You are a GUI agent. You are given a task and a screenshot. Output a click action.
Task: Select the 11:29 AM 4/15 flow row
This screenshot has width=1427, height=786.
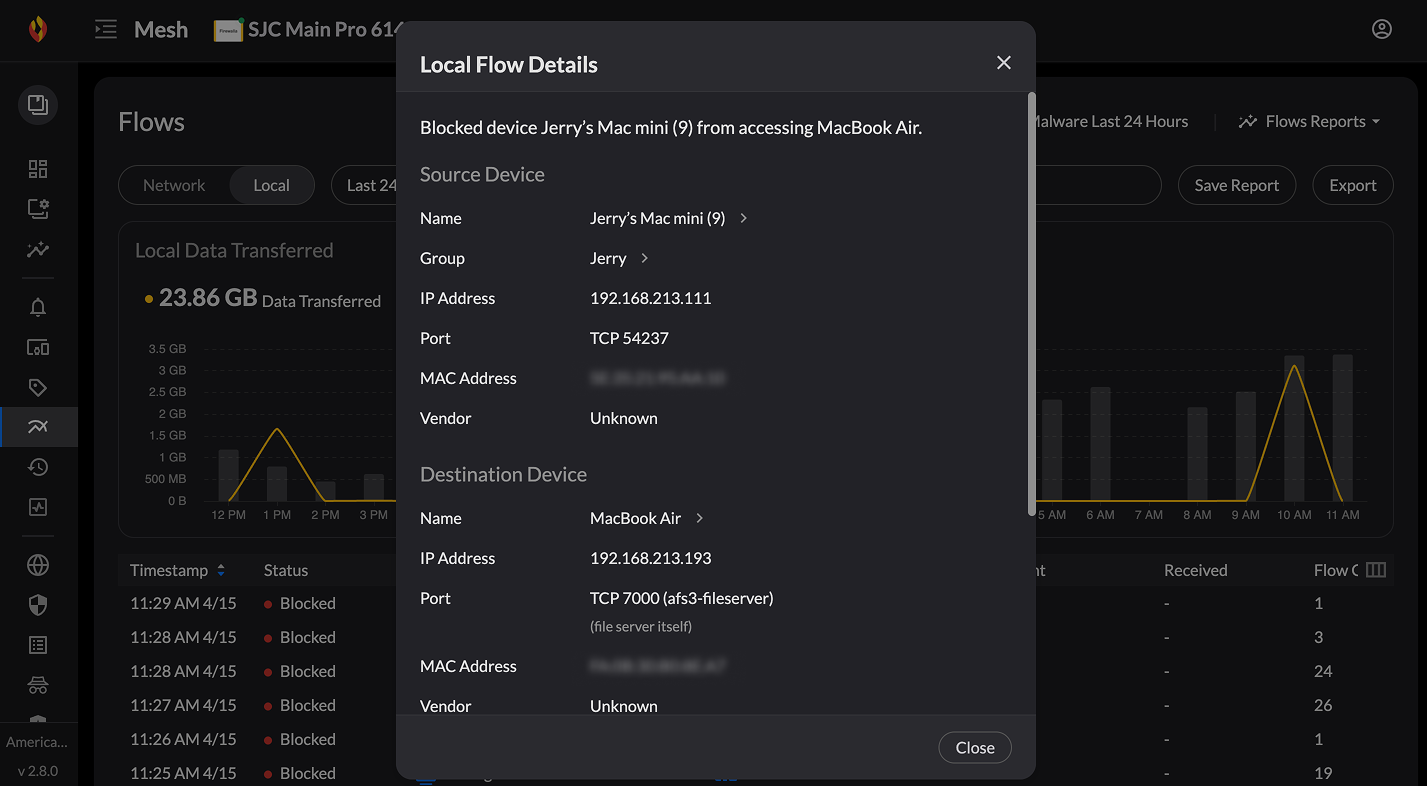(756, 603)
